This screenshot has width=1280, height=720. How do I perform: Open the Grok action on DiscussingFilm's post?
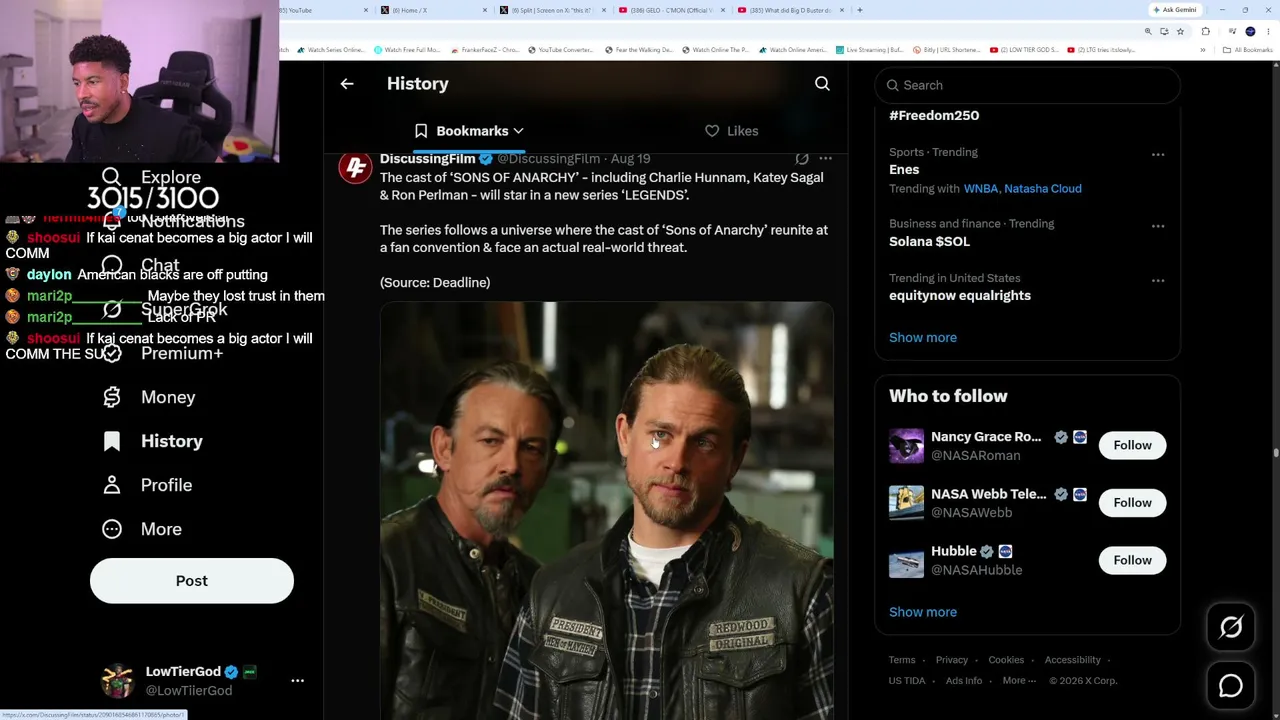(802, 158)
